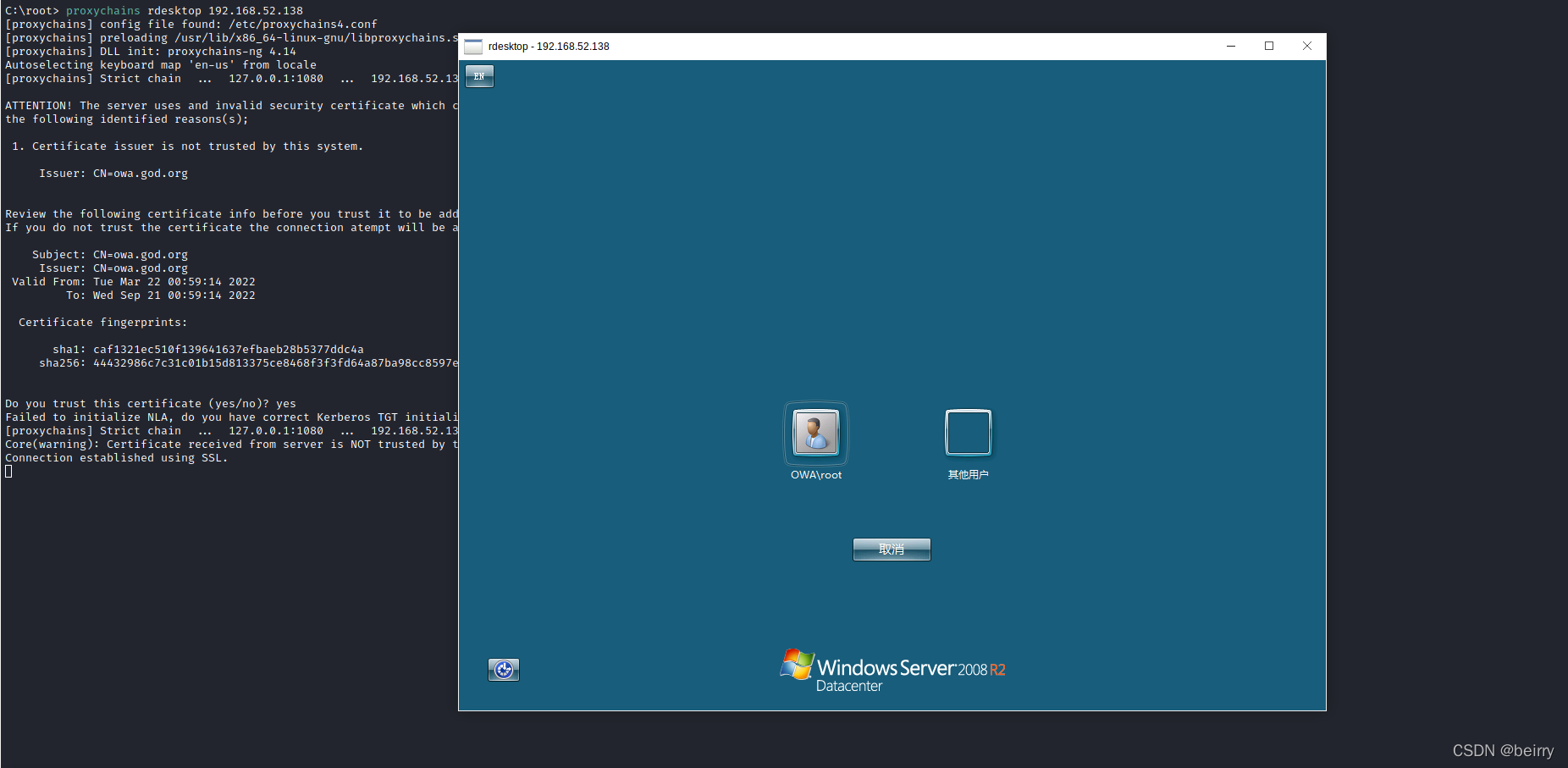Click the rdesktop - 192.168.52.138 title text
Viewport: 1568px width, 768px height.
tap(549, 47)
